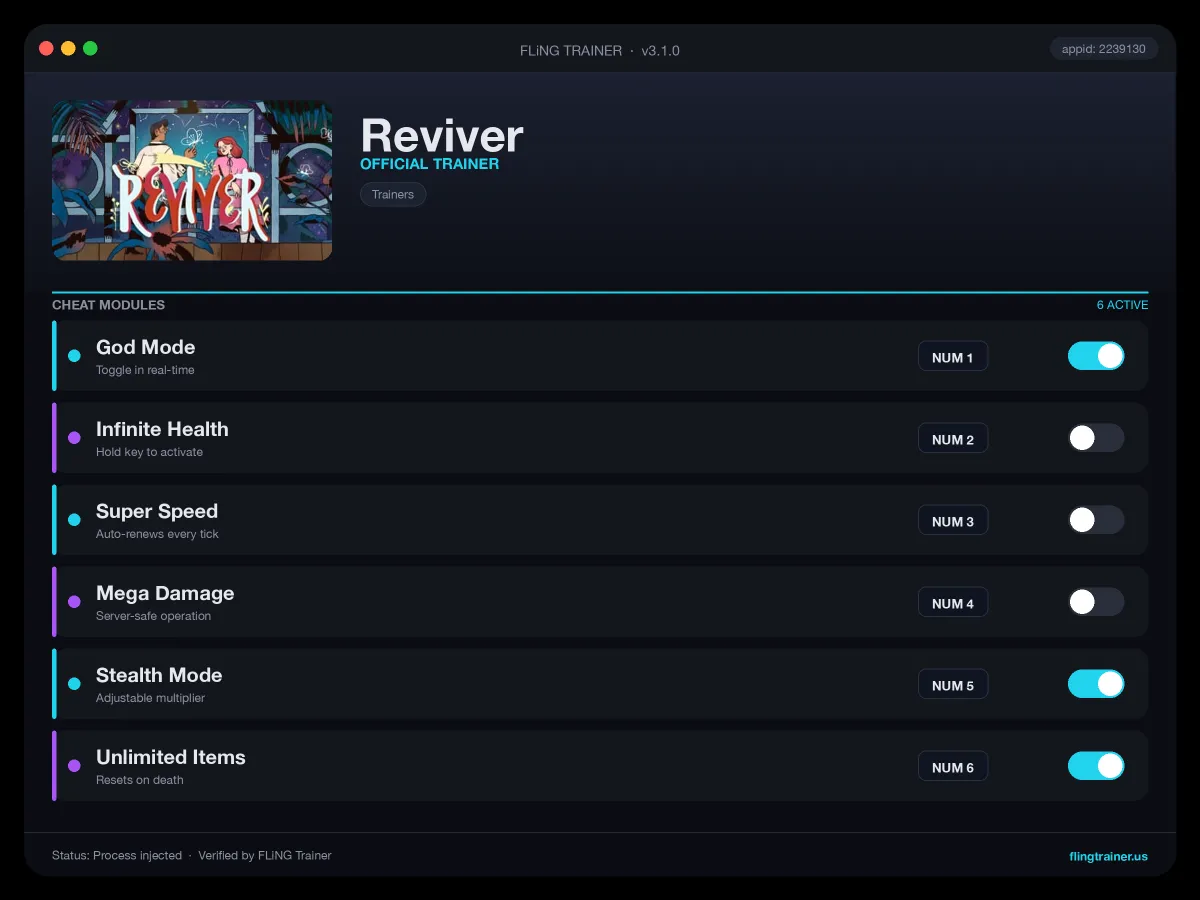This screenshot has width=1200, height=900.
Task: Click the purple dot beside Infinite Health
Action: click(74, 438)
